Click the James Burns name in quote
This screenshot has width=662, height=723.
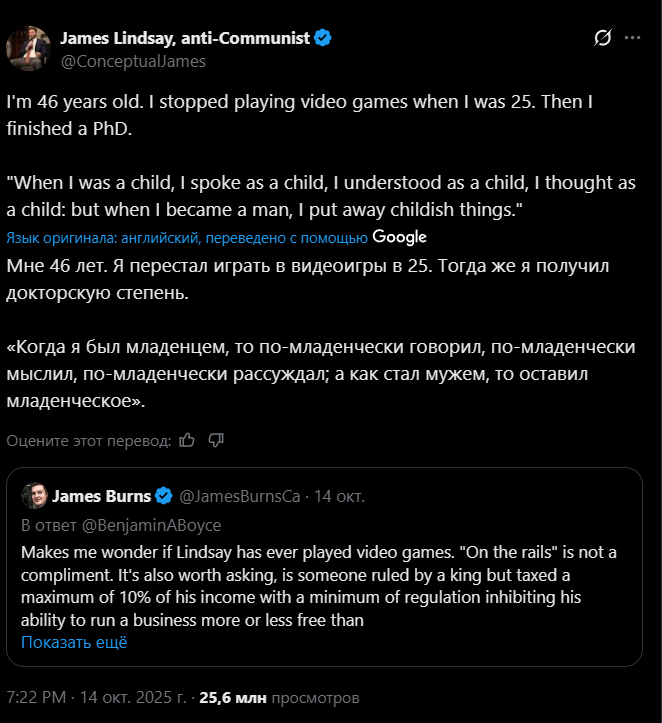pyautogui.click(x=101, y=496)
